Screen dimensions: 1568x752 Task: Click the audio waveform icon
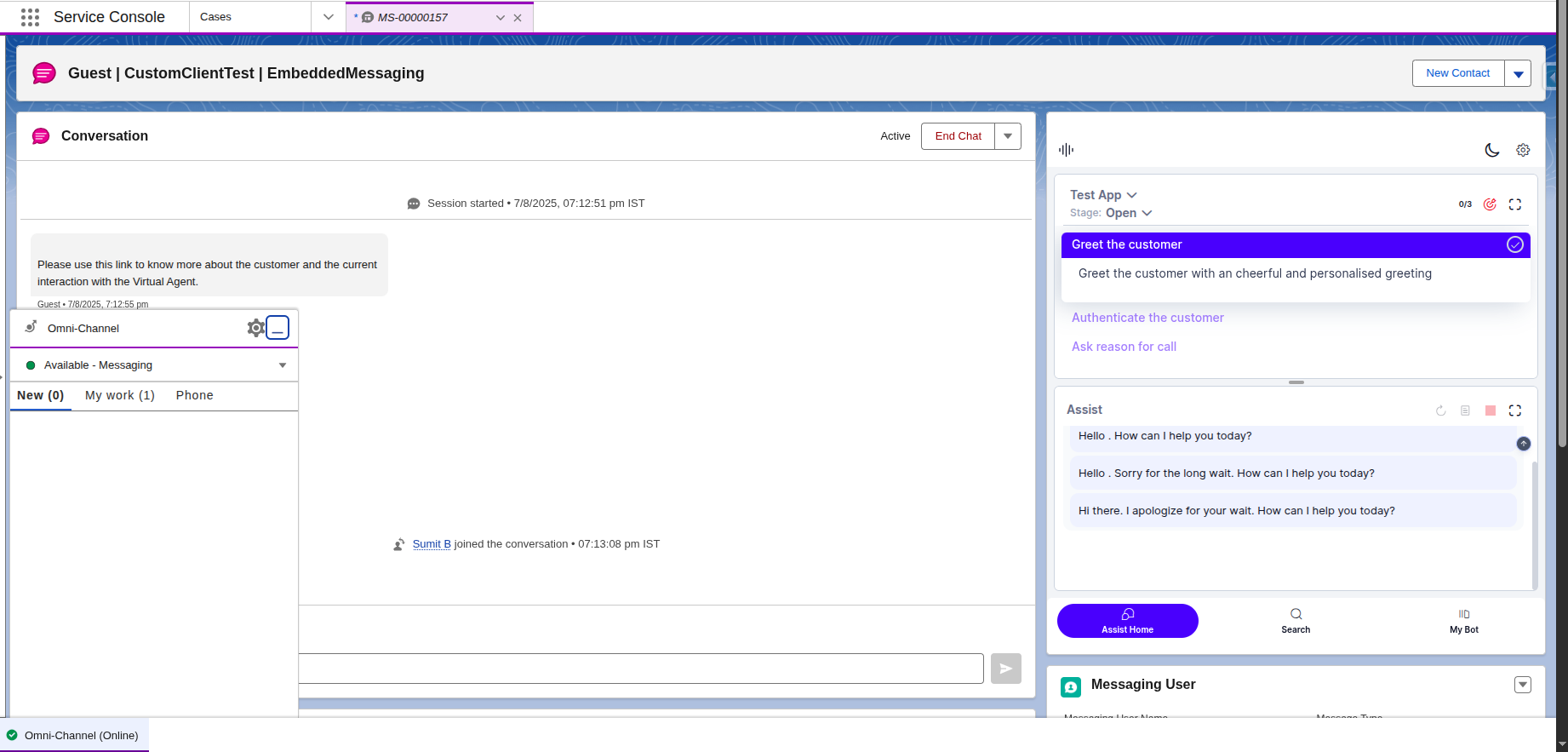(x=1067, y=150)
